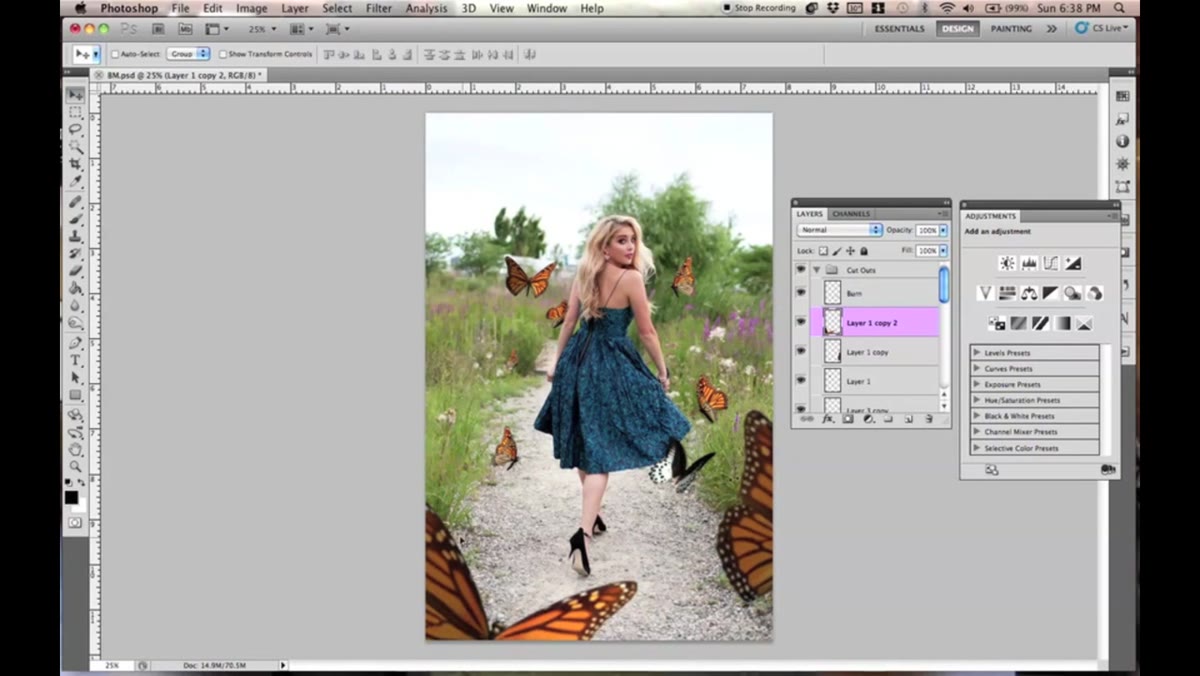The image size is (1200, 676).
Task: Switch to the Painting workspace
Action: click(1011, 29)
